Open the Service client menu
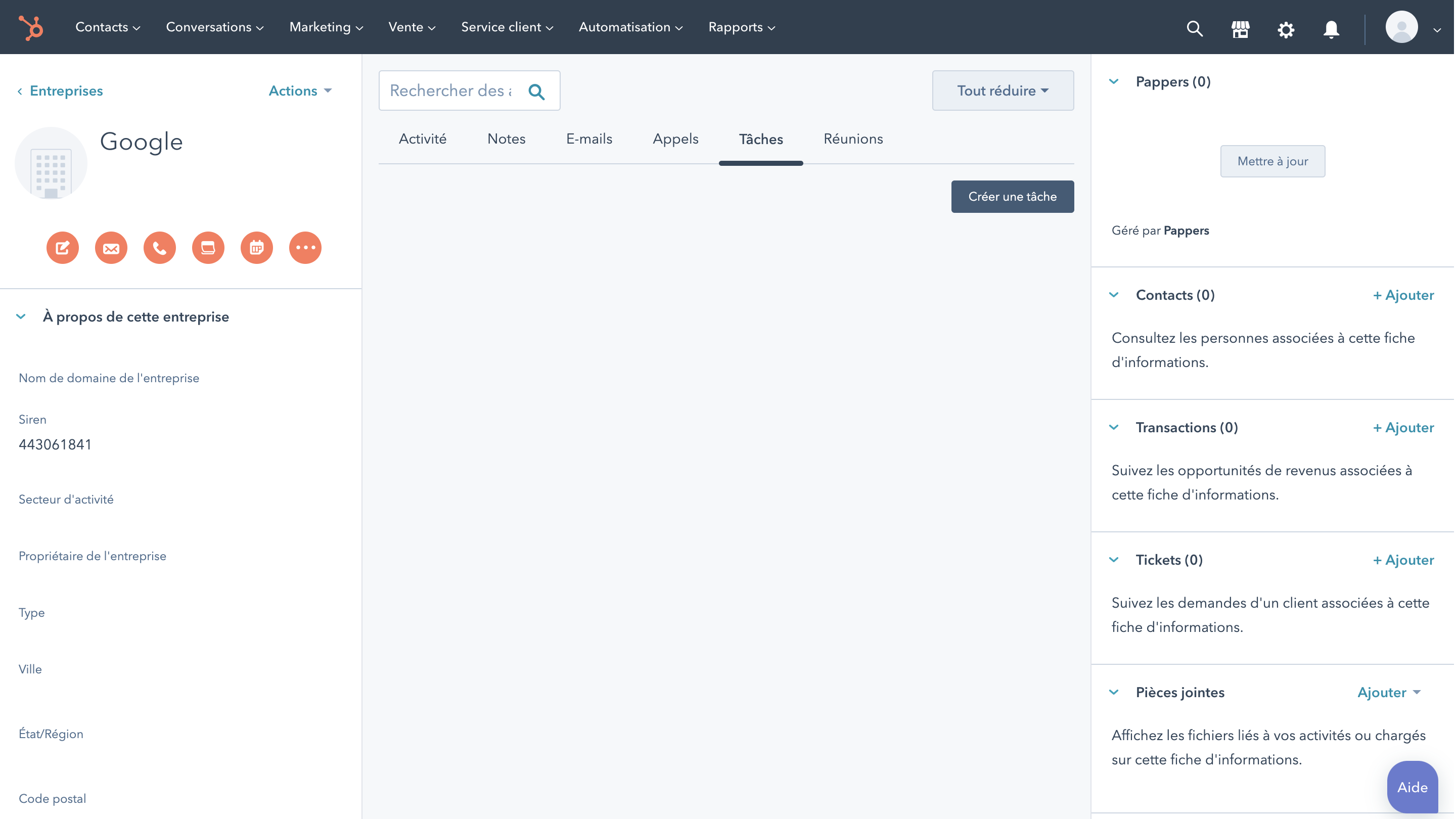This screenshot has height=819, width=1456. [507, 27]
